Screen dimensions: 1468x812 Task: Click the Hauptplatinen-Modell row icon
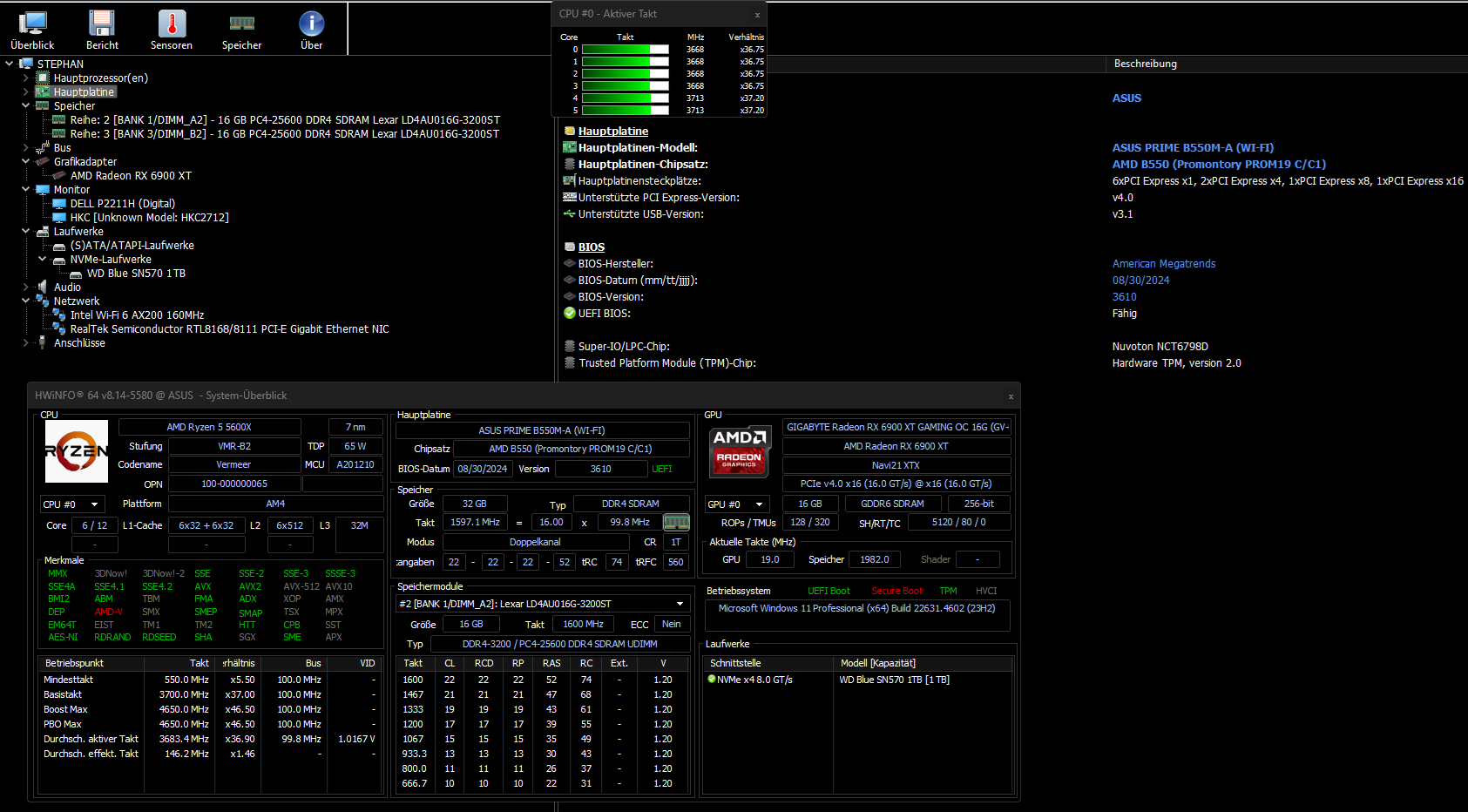tap(570, 147)
